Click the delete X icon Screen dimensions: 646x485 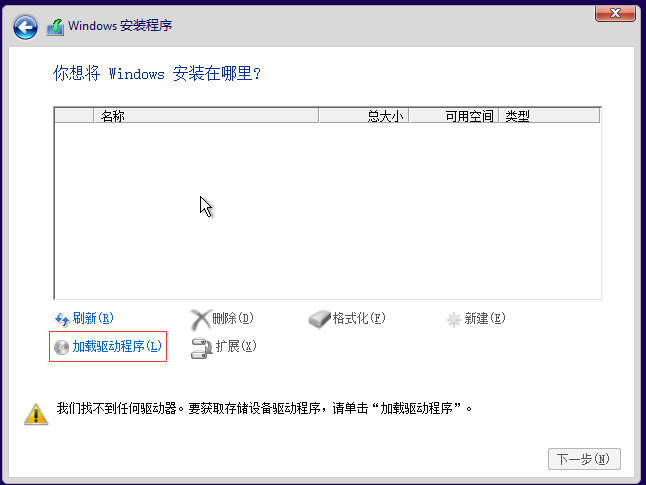[201, 319]
